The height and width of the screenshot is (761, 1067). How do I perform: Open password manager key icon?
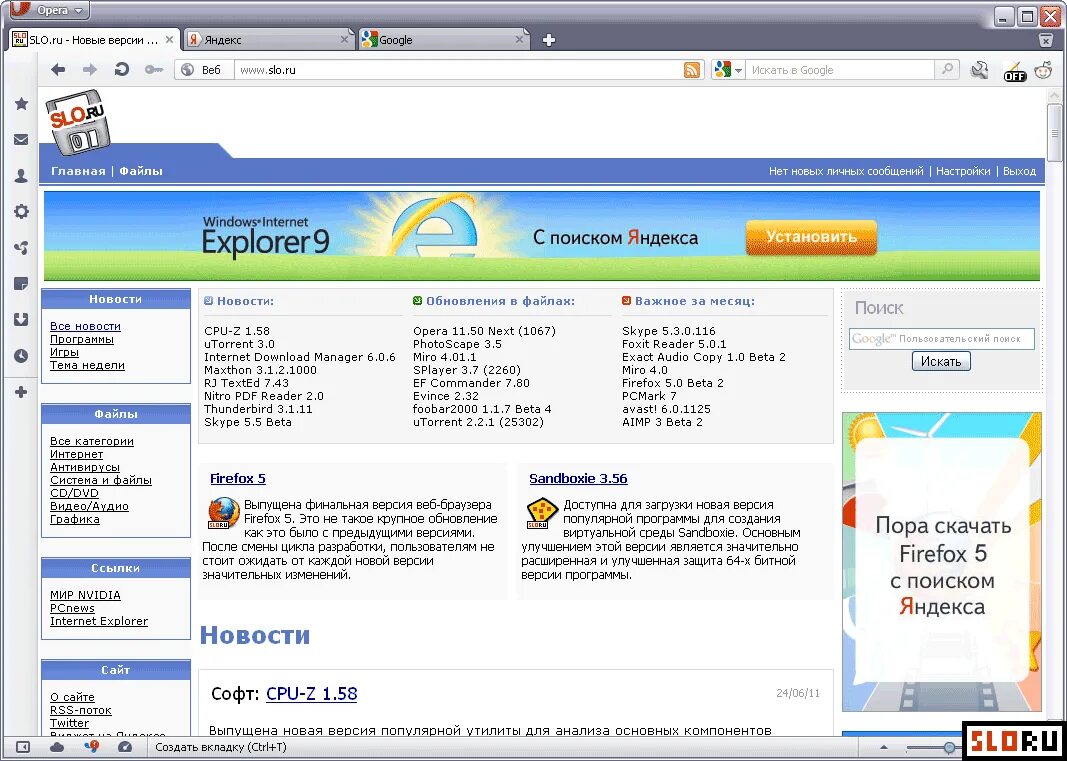[x=154, y=69]
